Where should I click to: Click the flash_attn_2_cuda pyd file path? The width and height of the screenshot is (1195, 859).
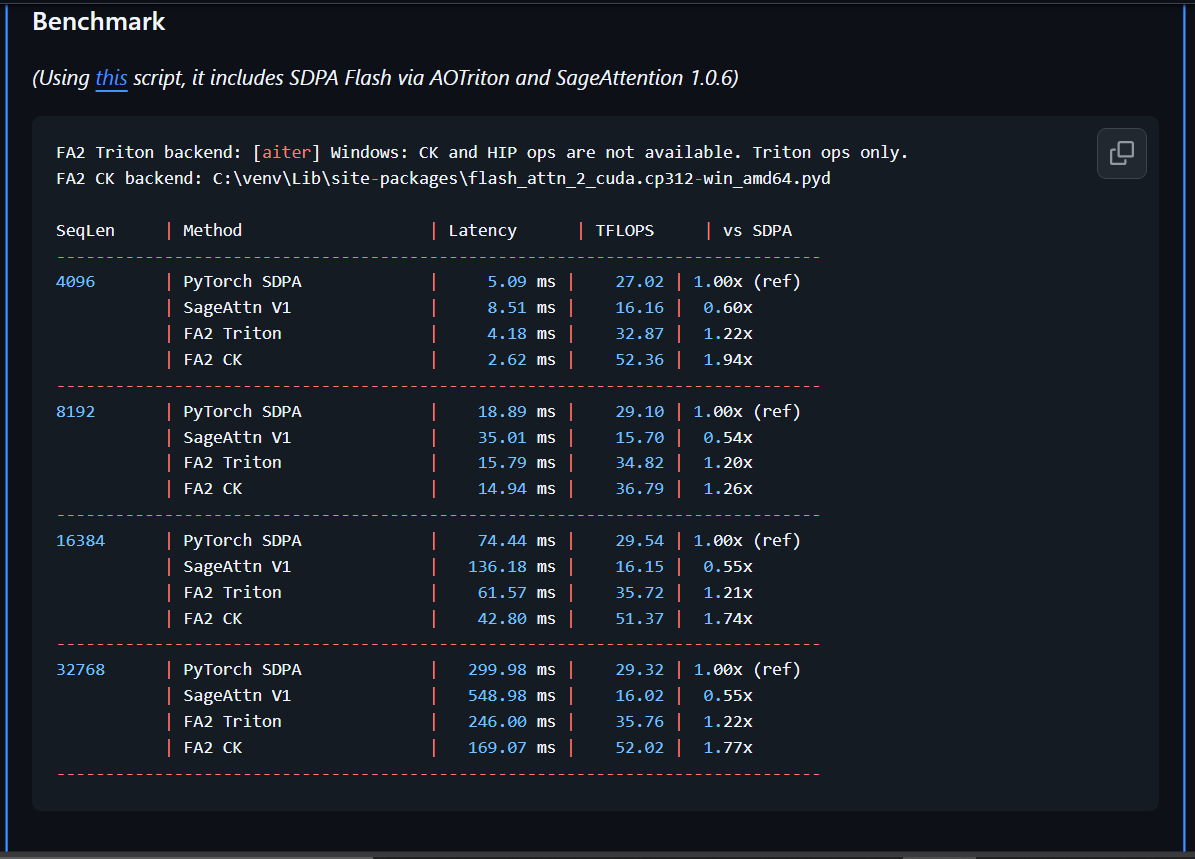click(x=521, y=178)
